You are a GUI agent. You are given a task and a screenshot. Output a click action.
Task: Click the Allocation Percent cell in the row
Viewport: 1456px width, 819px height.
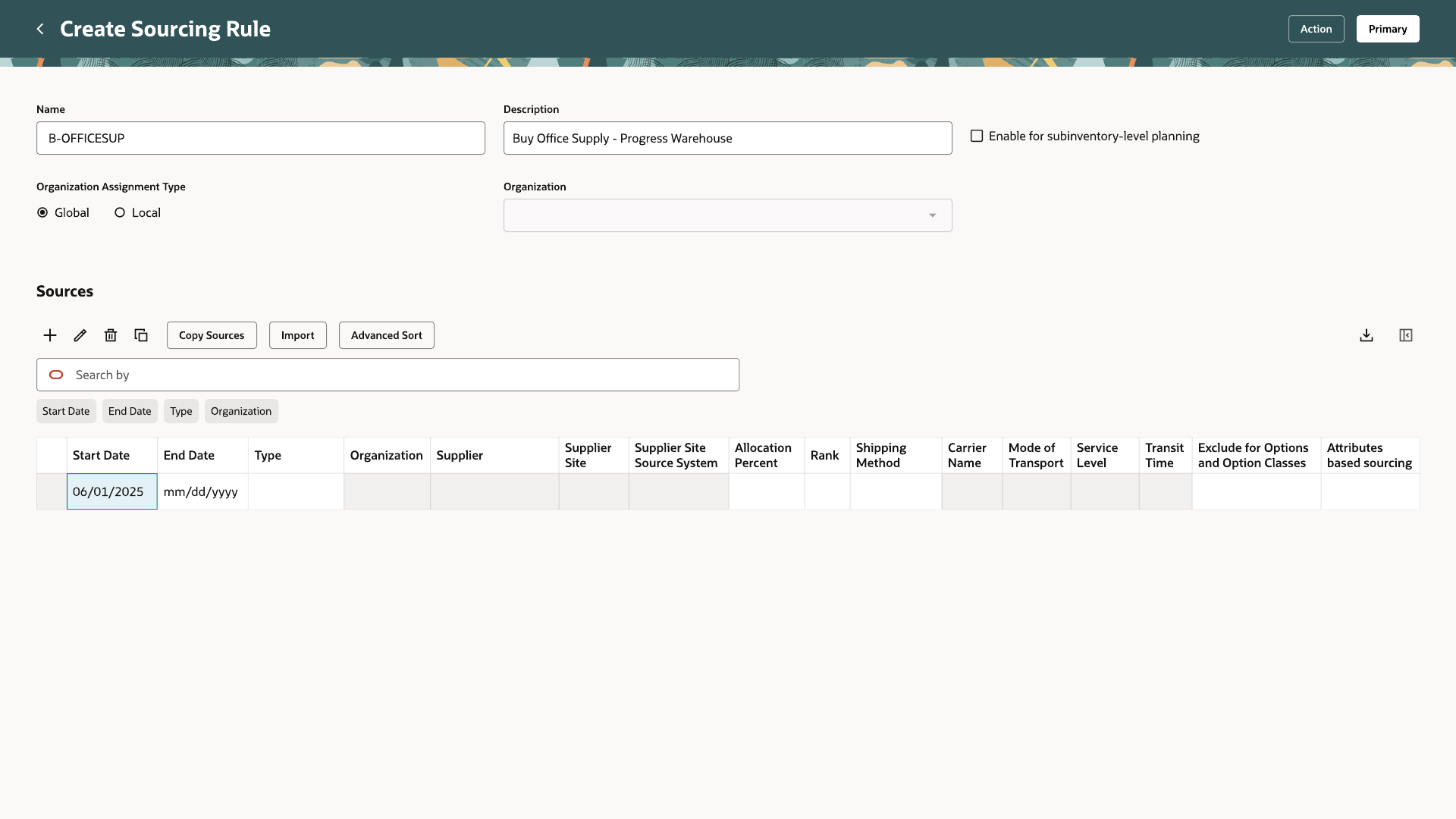coord(767,491)
